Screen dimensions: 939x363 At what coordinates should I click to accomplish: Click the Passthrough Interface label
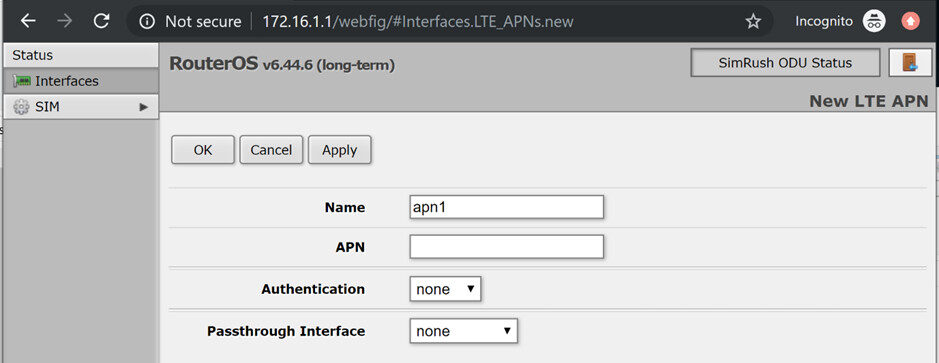[x=286, y=331]
